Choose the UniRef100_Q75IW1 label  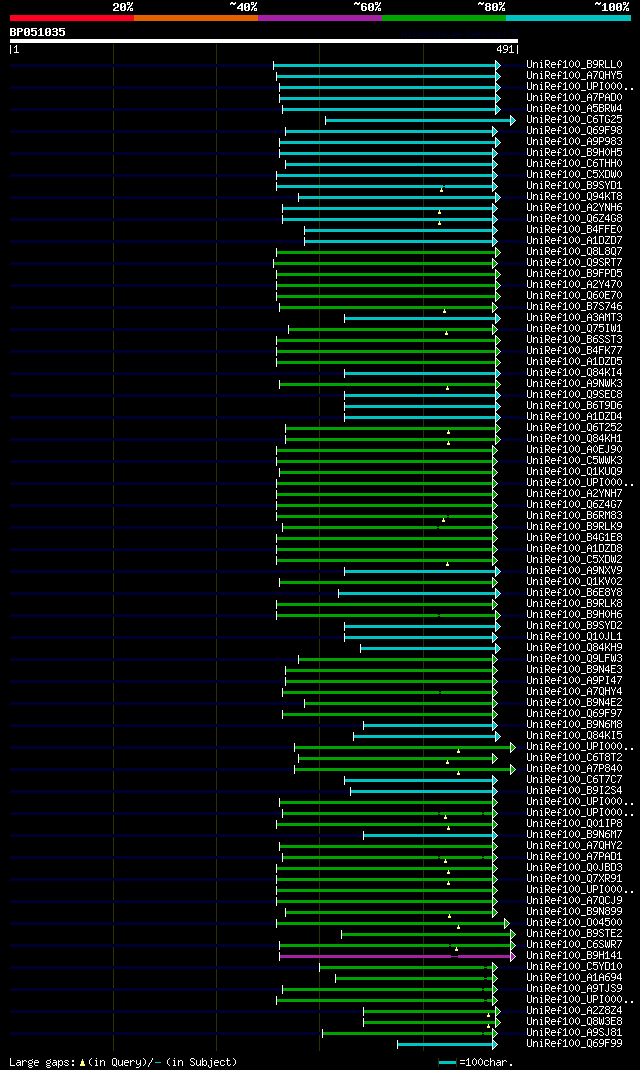(574, 328)
